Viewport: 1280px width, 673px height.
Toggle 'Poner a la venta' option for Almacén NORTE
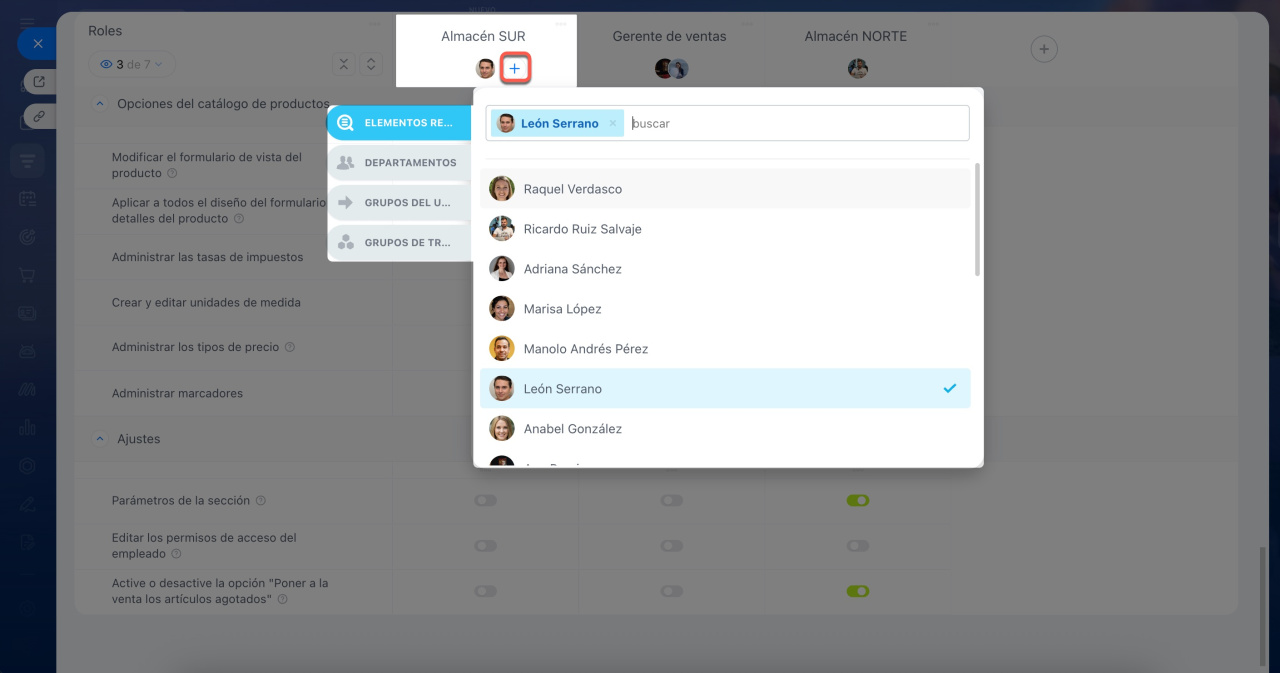857,591
